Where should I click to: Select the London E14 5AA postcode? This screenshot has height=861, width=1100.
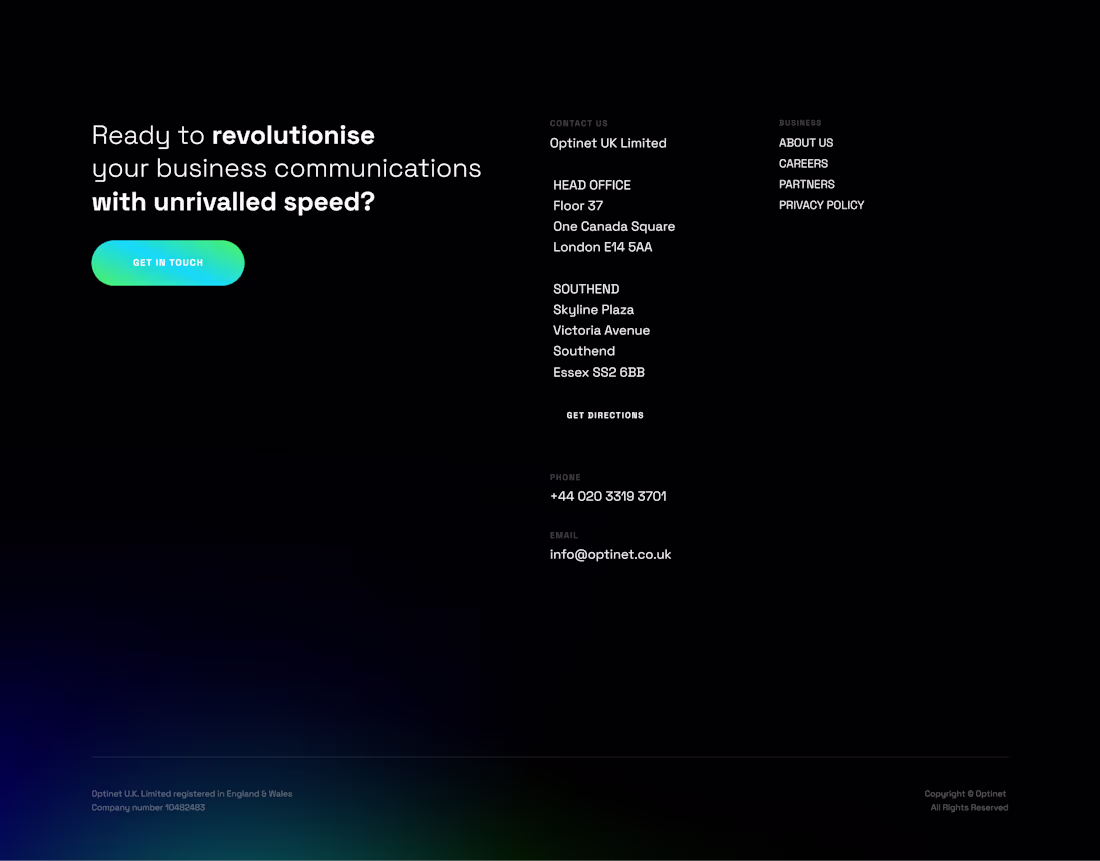coord(602,247)
